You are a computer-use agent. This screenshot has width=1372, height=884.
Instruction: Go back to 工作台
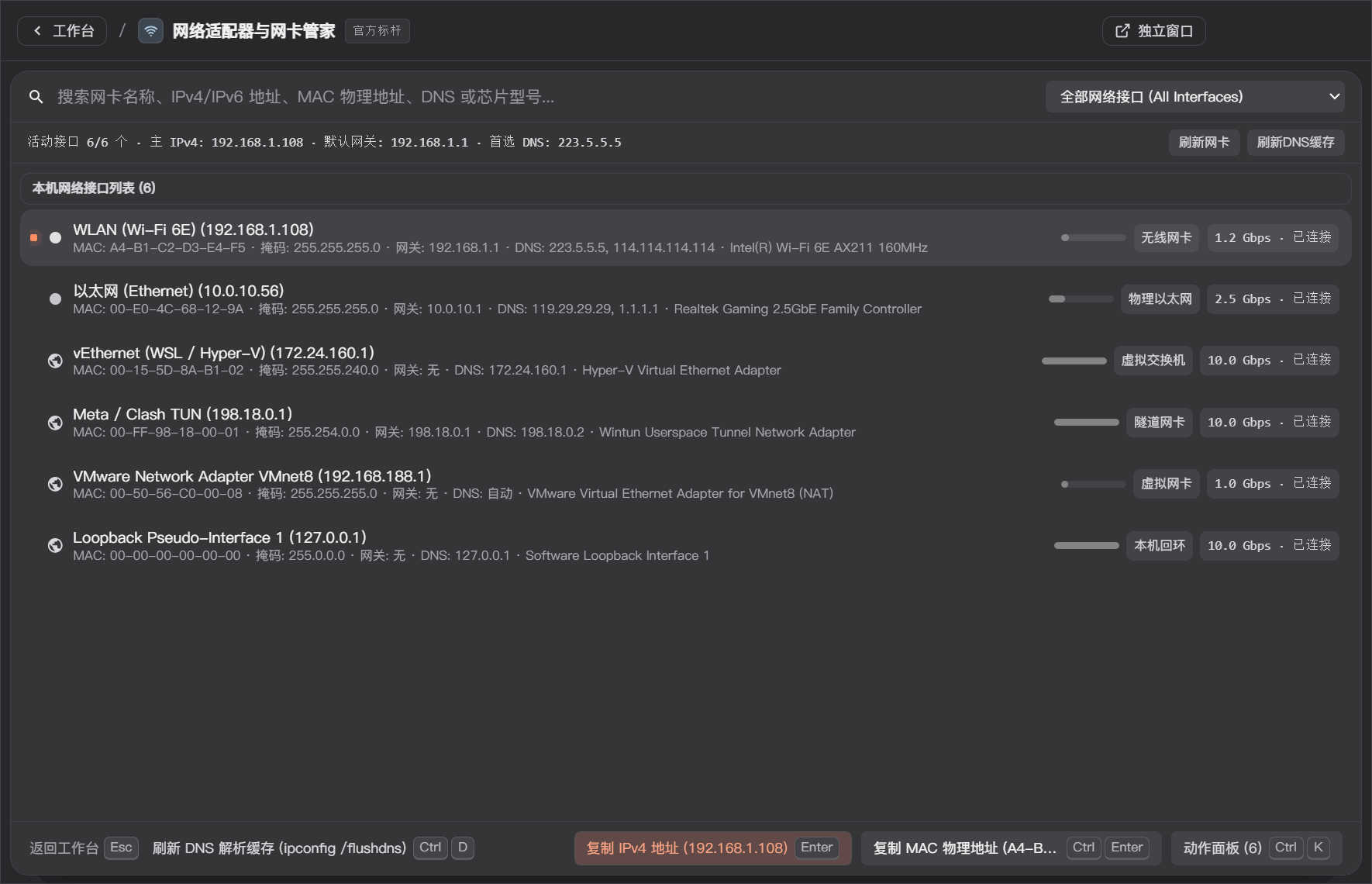(x=62, y=31)
